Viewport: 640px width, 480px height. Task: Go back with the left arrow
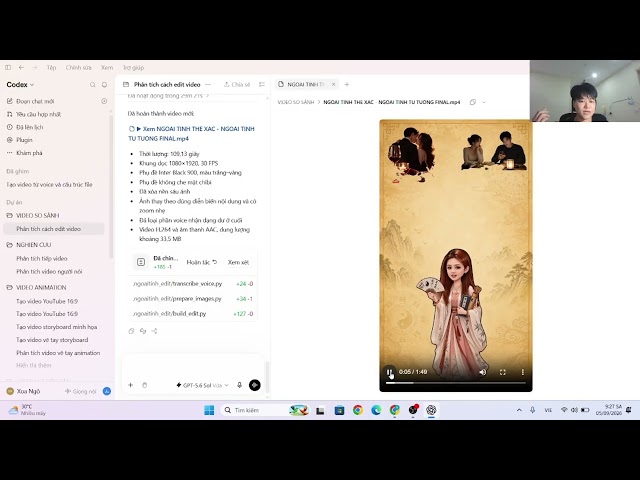tap(21, 67)
